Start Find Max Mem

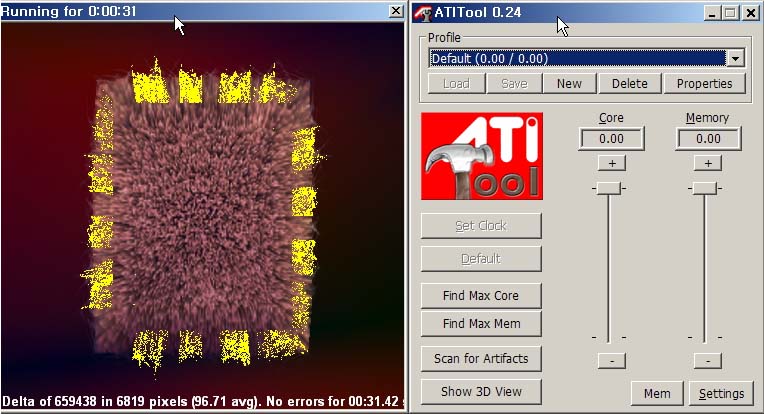(481, 324)
